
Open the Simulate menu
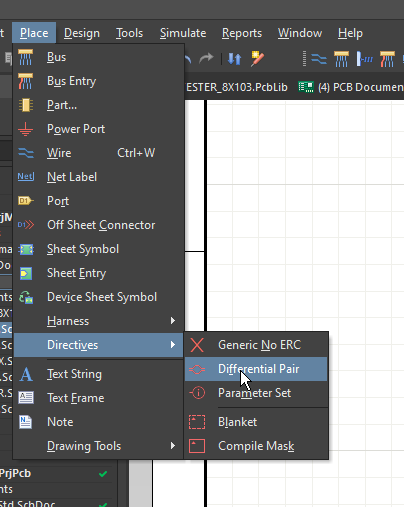[x=183, y=33]
